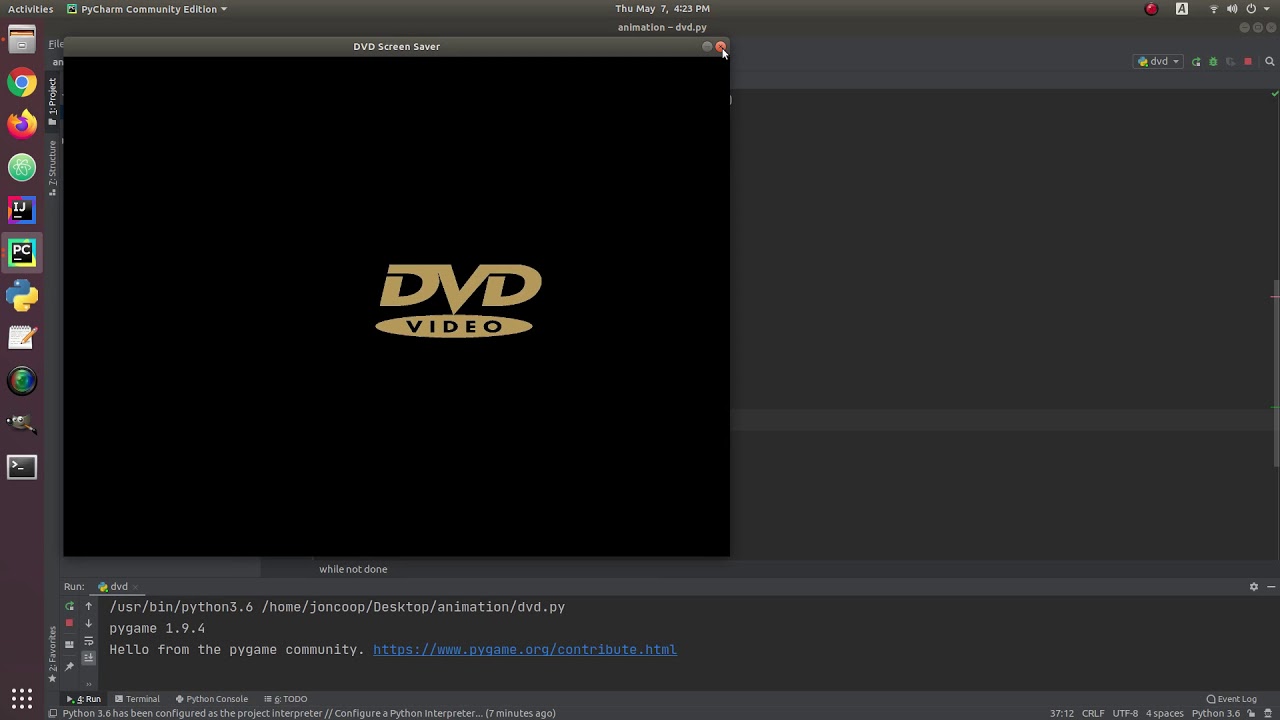Viewport: 1280px width, 720px height.
Task: Jump up the stack trace arrow
Action: coord(88,607)
